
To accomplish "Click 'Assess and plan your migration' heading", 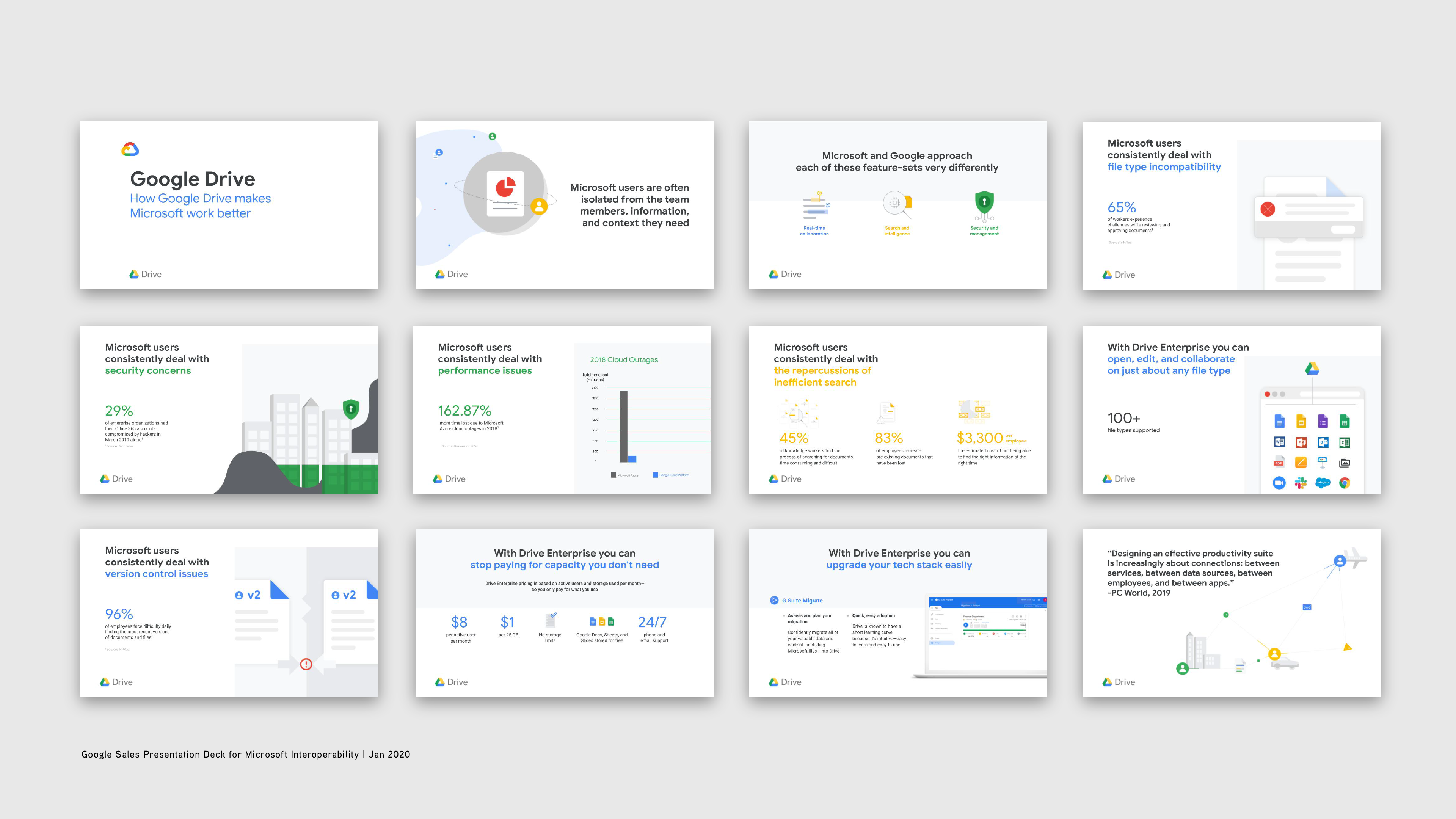I will coord(810,618).
